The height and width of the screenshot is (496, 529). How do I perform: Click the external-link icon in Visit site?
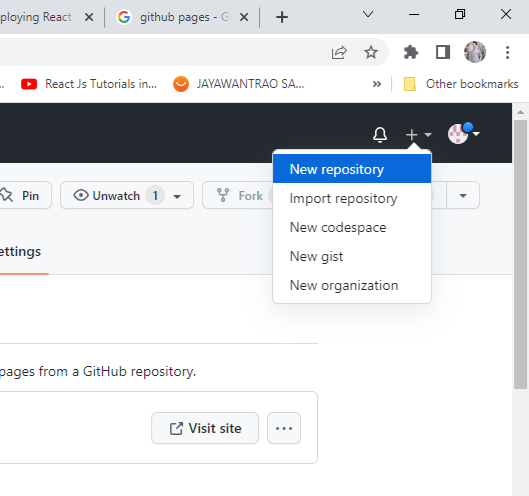point(176,429)
